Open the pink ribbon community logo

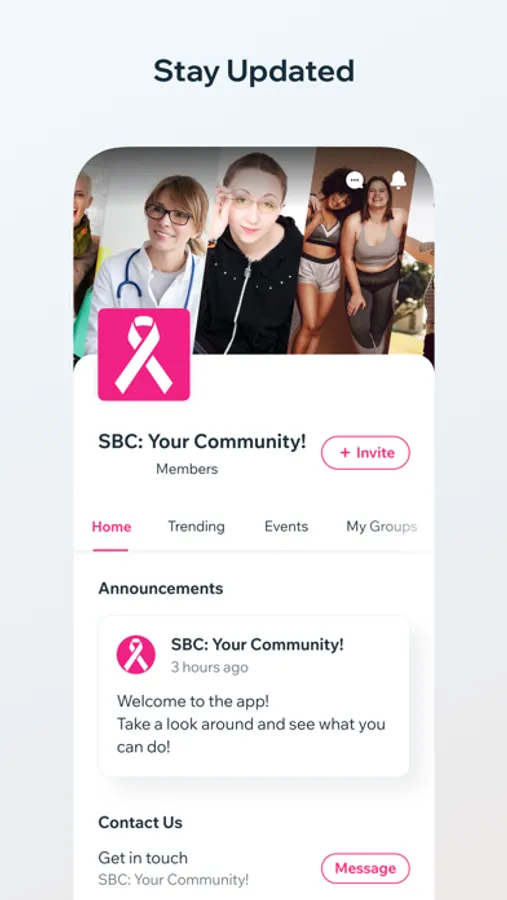144,354
